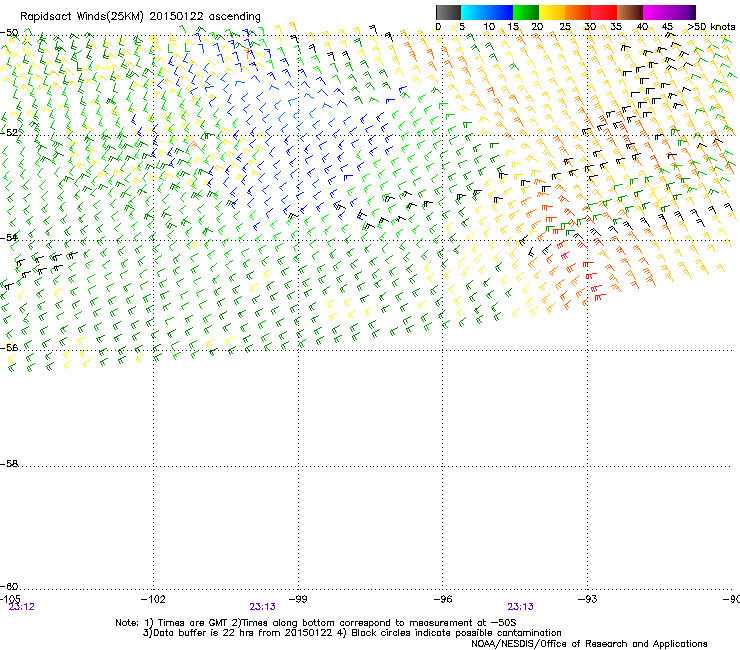Click the magenta-purple 40-50 knots legend swatch
740x650 pixels.
tap(669, 12)
